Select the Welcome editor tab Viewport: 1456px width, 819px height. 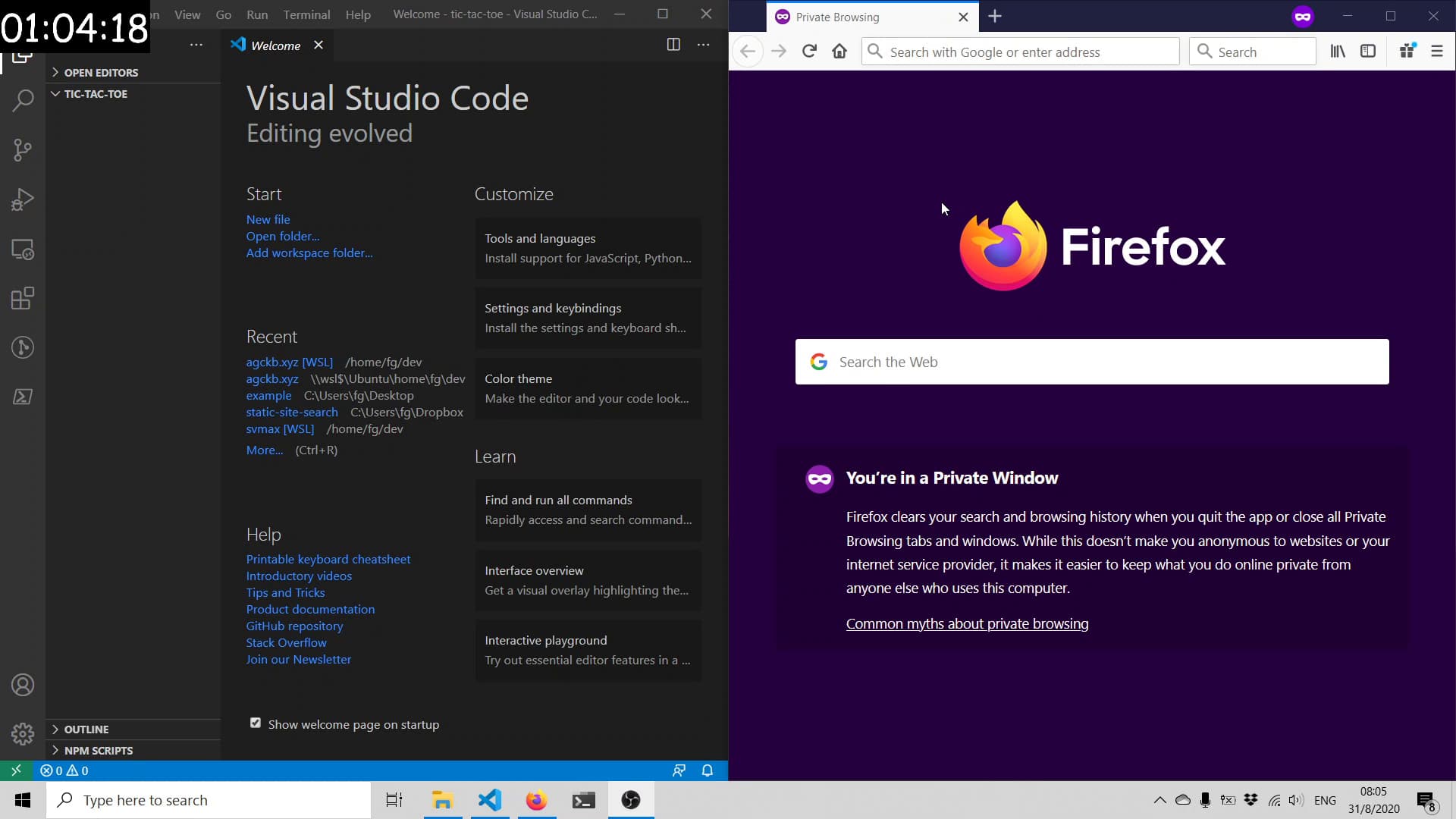pos(276,45)
